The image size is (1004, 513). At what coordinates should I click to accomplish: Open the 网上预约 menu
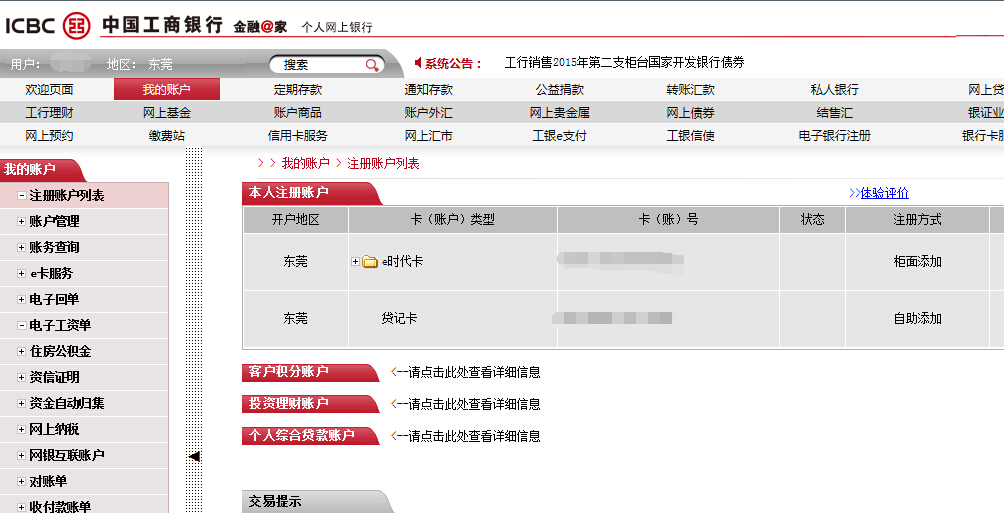49,136
